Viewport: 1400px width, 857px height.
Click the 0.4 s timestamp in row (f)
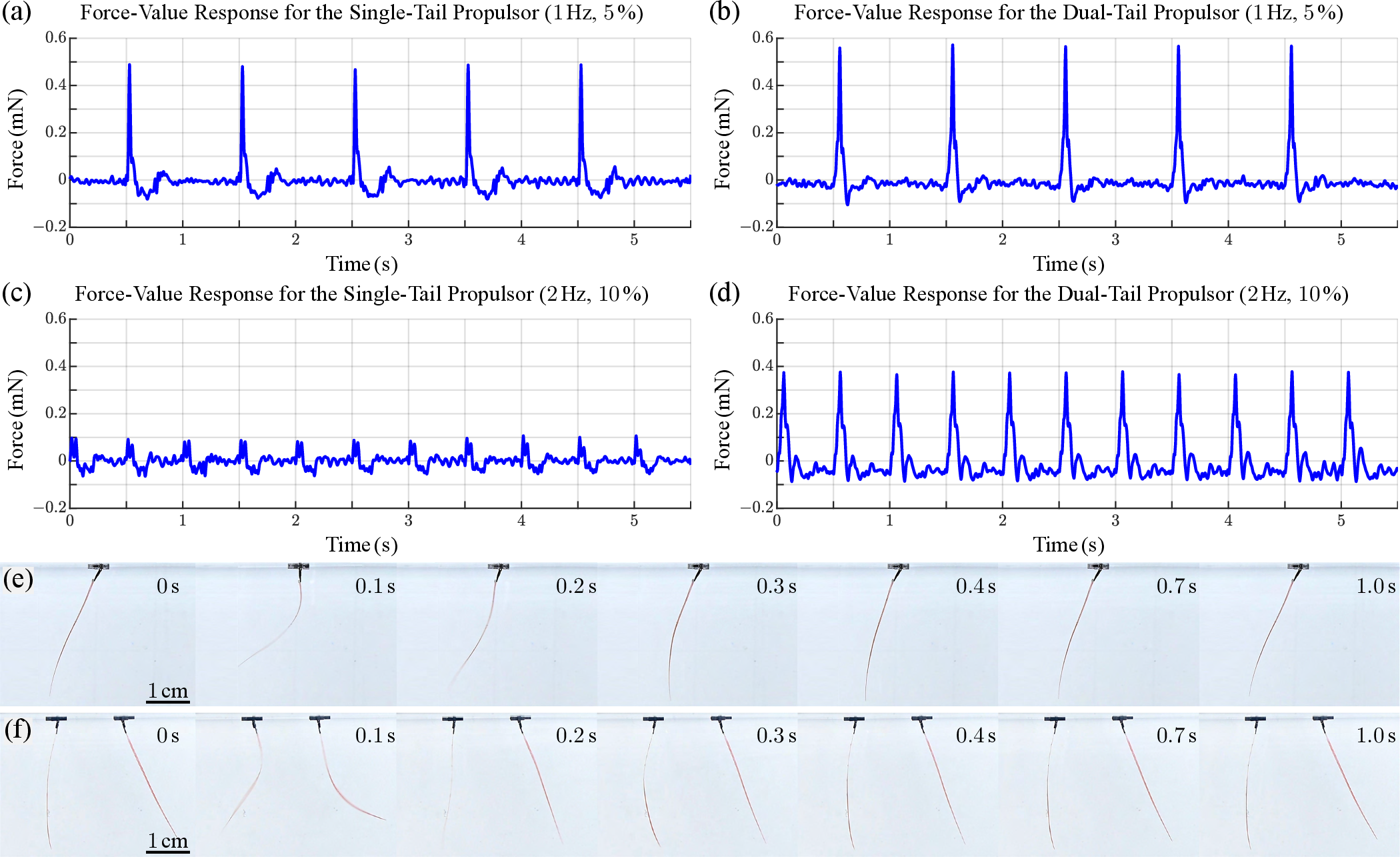tap(975, 736)
